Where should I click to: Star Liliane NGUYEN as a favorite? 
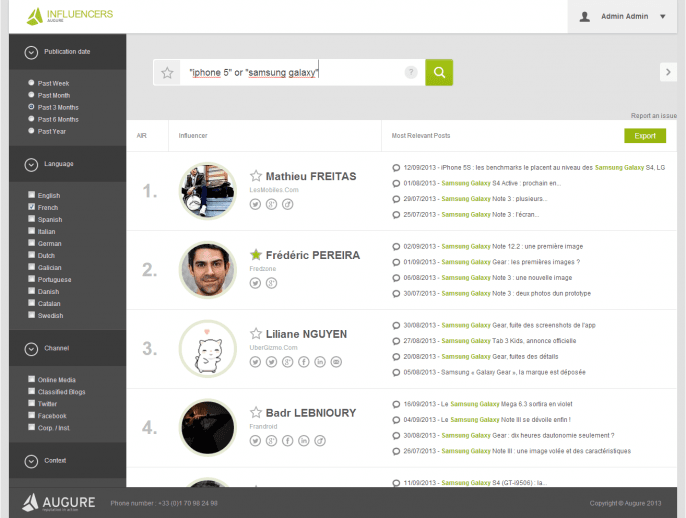coord(256,333)
